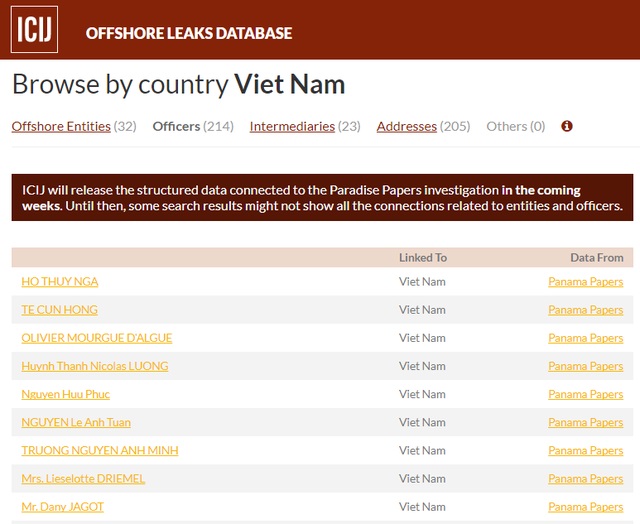Open Panama Papers link for Huynh Thanh Nicolas LUONG
The image size is (640, 524).
coord(586,366)
